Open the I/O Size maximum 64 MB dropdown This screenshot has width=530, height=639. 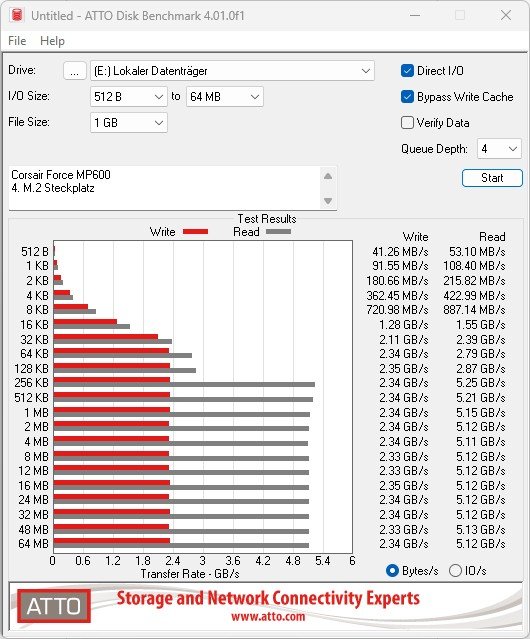pos(224,97)
